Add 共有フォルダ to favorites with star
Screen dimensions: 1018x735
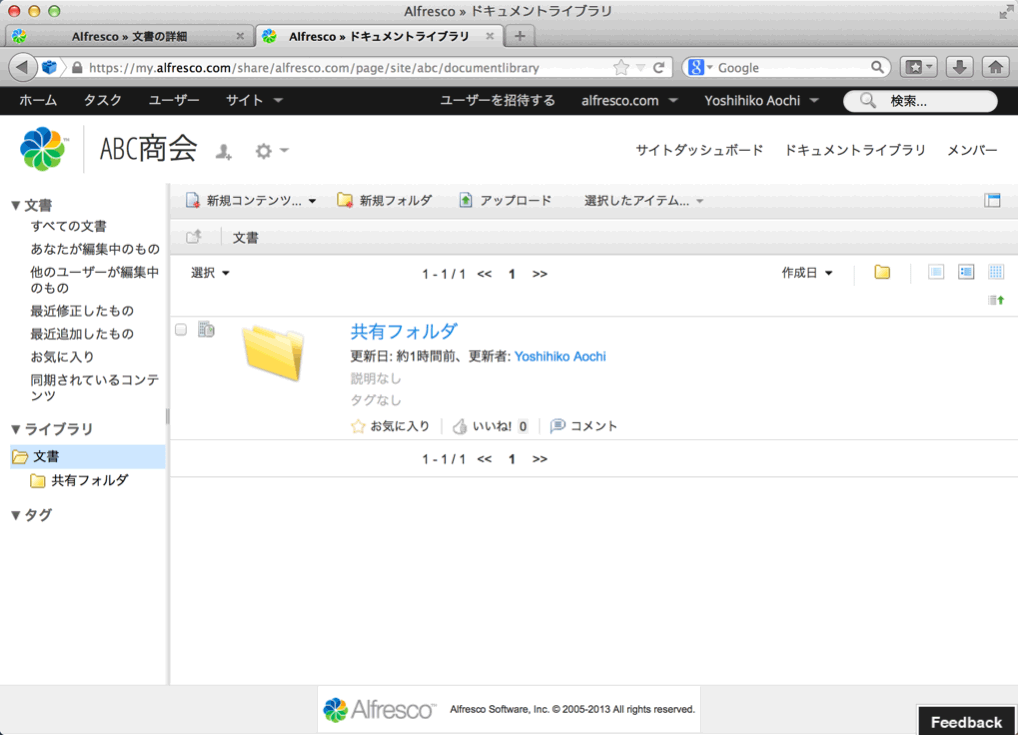coord(358,427)
